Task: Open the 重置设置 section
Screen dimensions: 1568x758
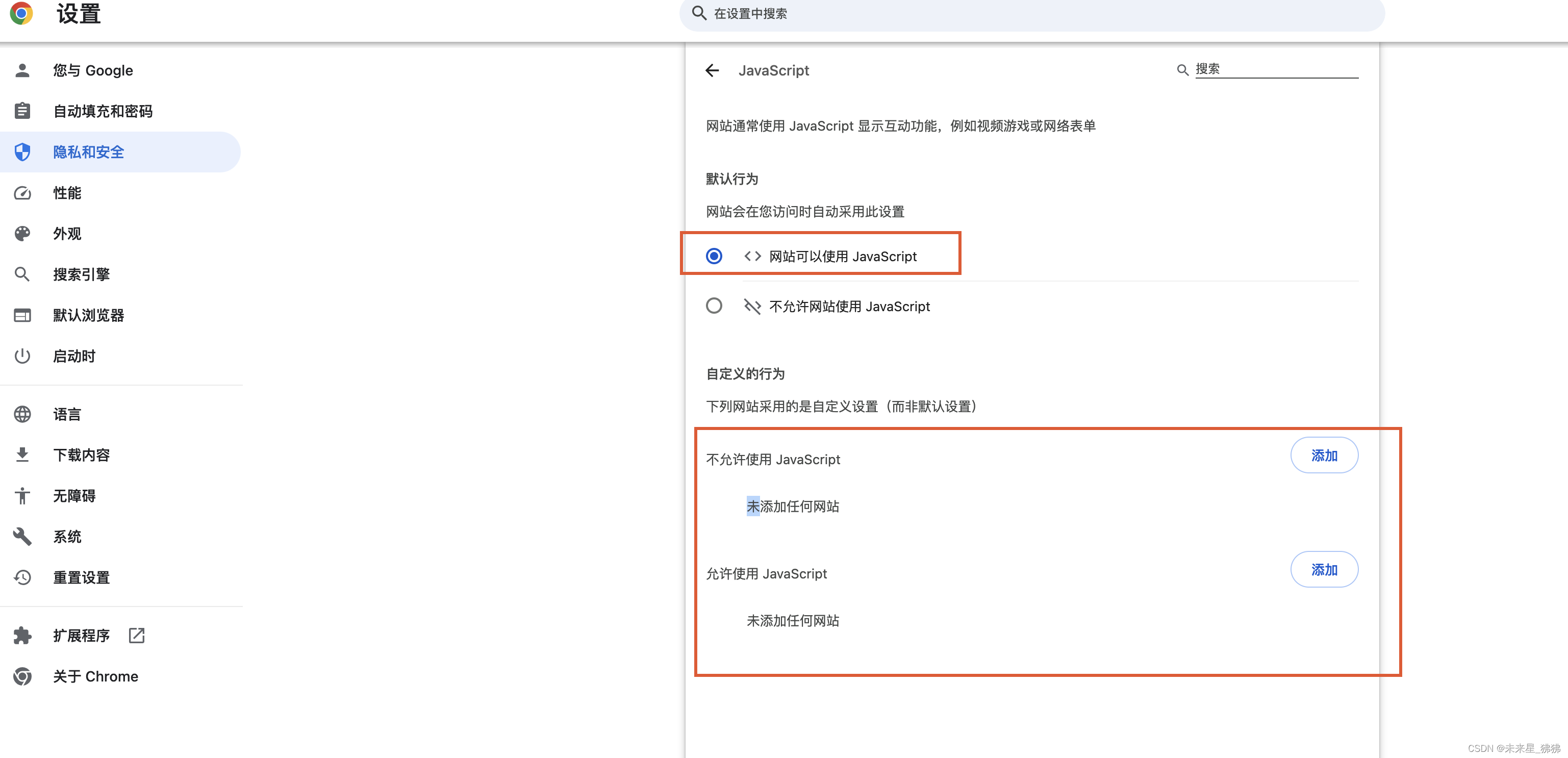Action: tap(81, 577)
